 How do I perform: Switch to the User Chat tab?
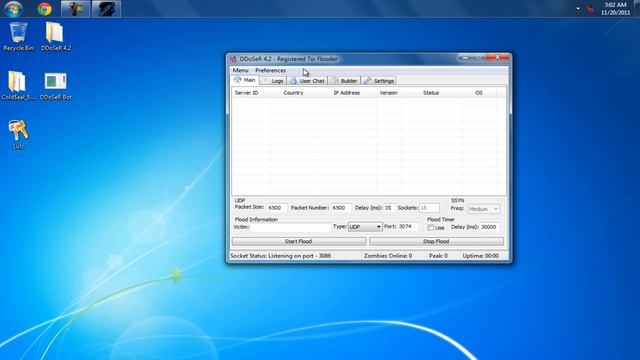307,81
